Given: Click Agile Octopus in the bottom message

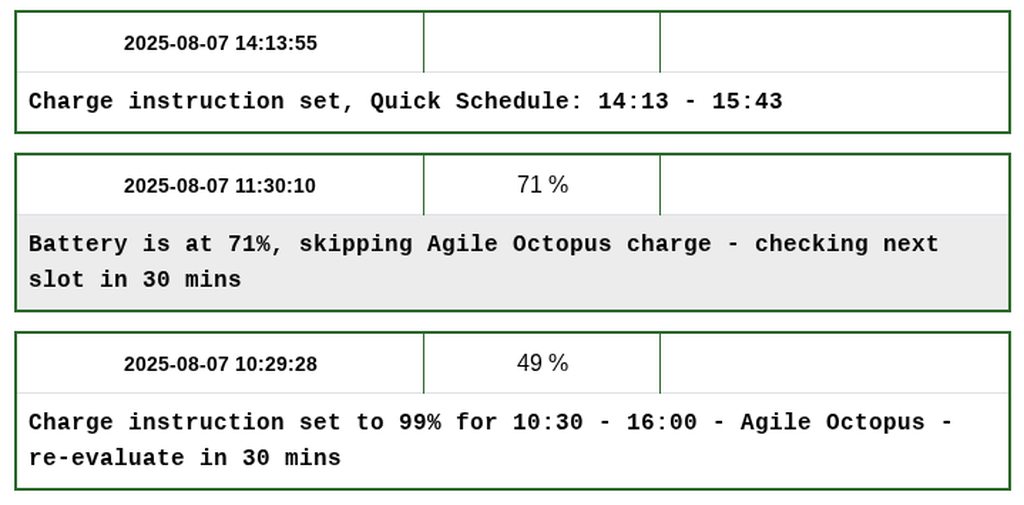Looking at the screenshot, I should click(x=832, y=423).
